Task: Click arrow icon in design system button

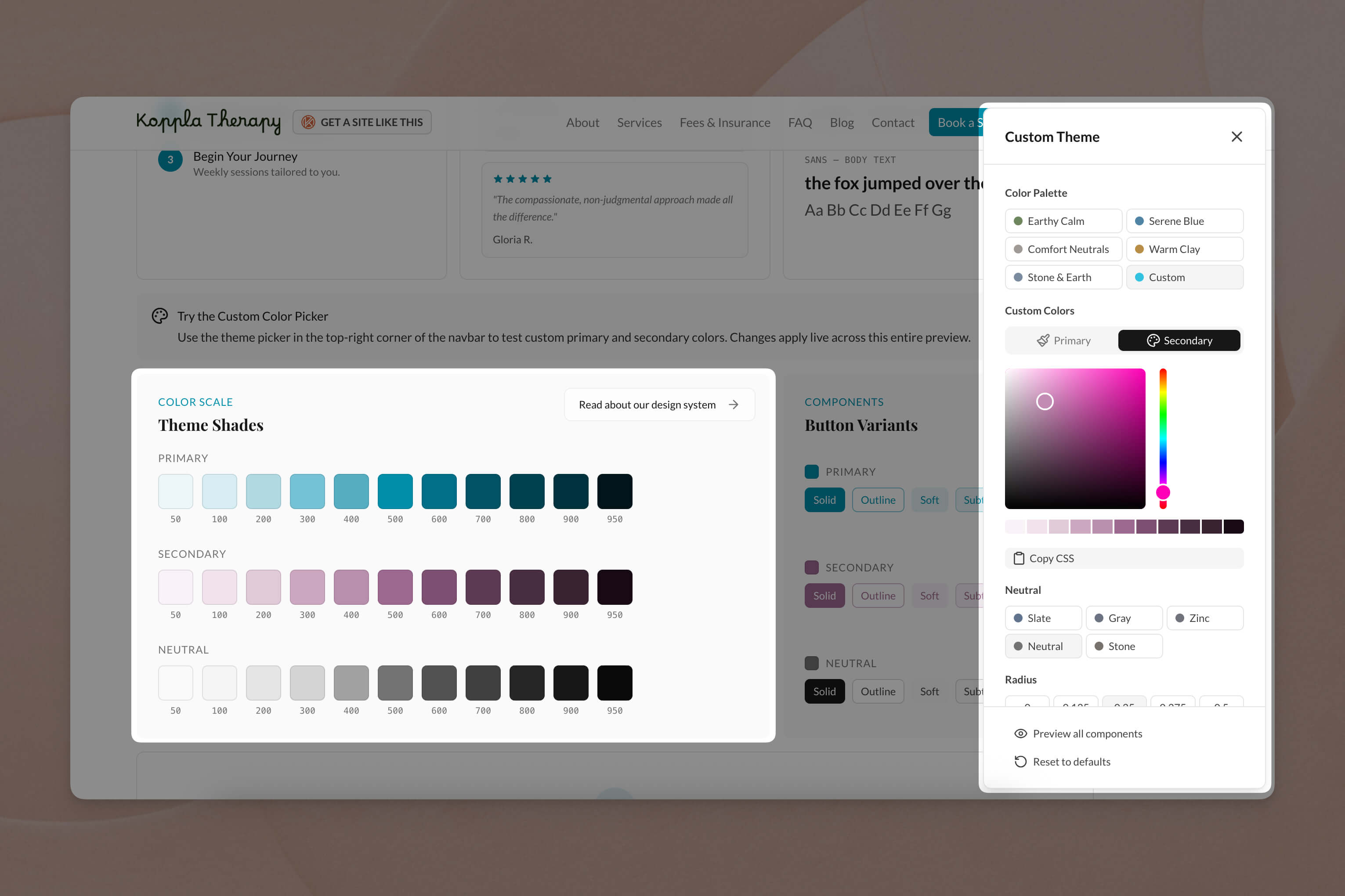Action: [x=734, y=405]
